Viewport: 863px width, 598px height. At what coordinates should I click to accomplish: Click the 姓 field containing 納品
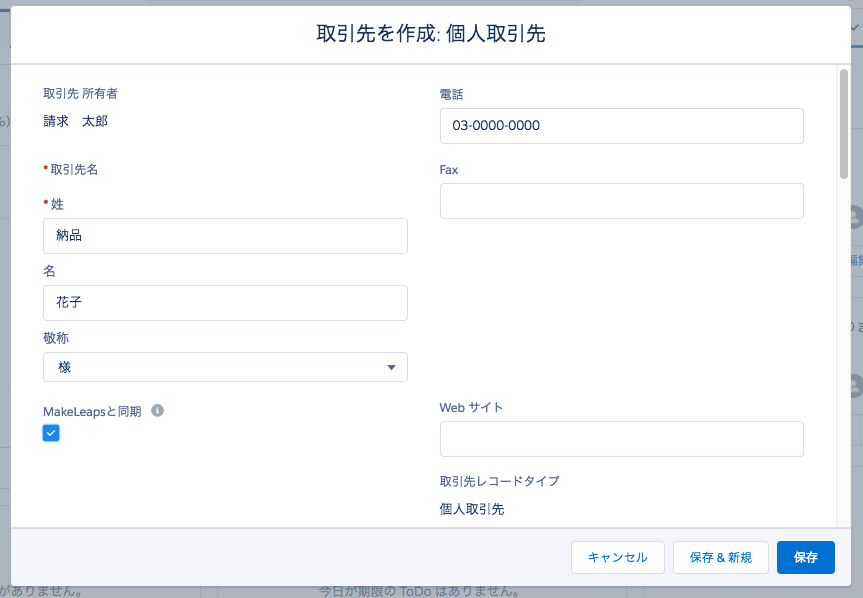coord(225,236)
